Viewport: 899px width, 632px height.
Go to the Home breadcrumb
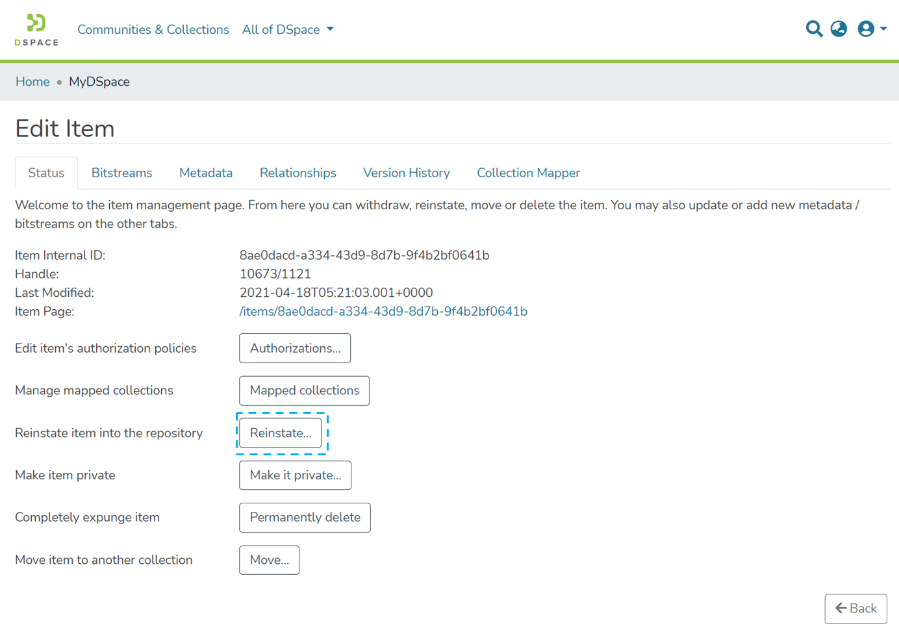[x=32, y=82]
